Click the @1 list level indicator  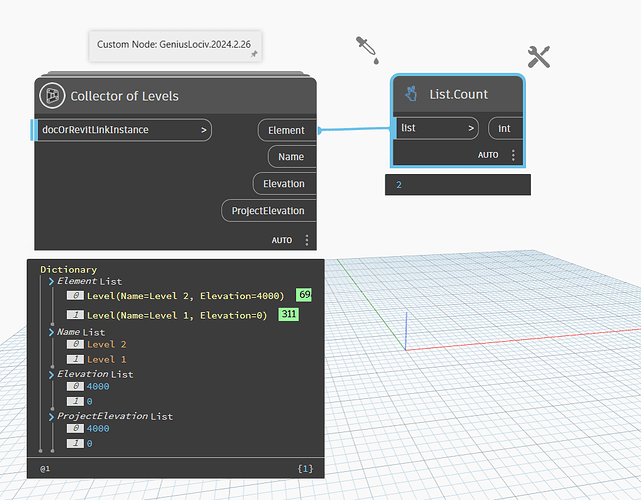click(x=45, y=469)
